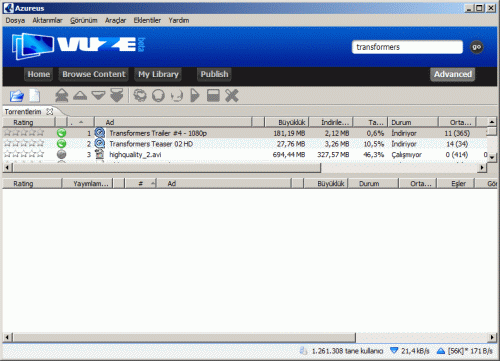Switch to Advanced view
Viewport: 500px width, 361px height.
[453, 74]
